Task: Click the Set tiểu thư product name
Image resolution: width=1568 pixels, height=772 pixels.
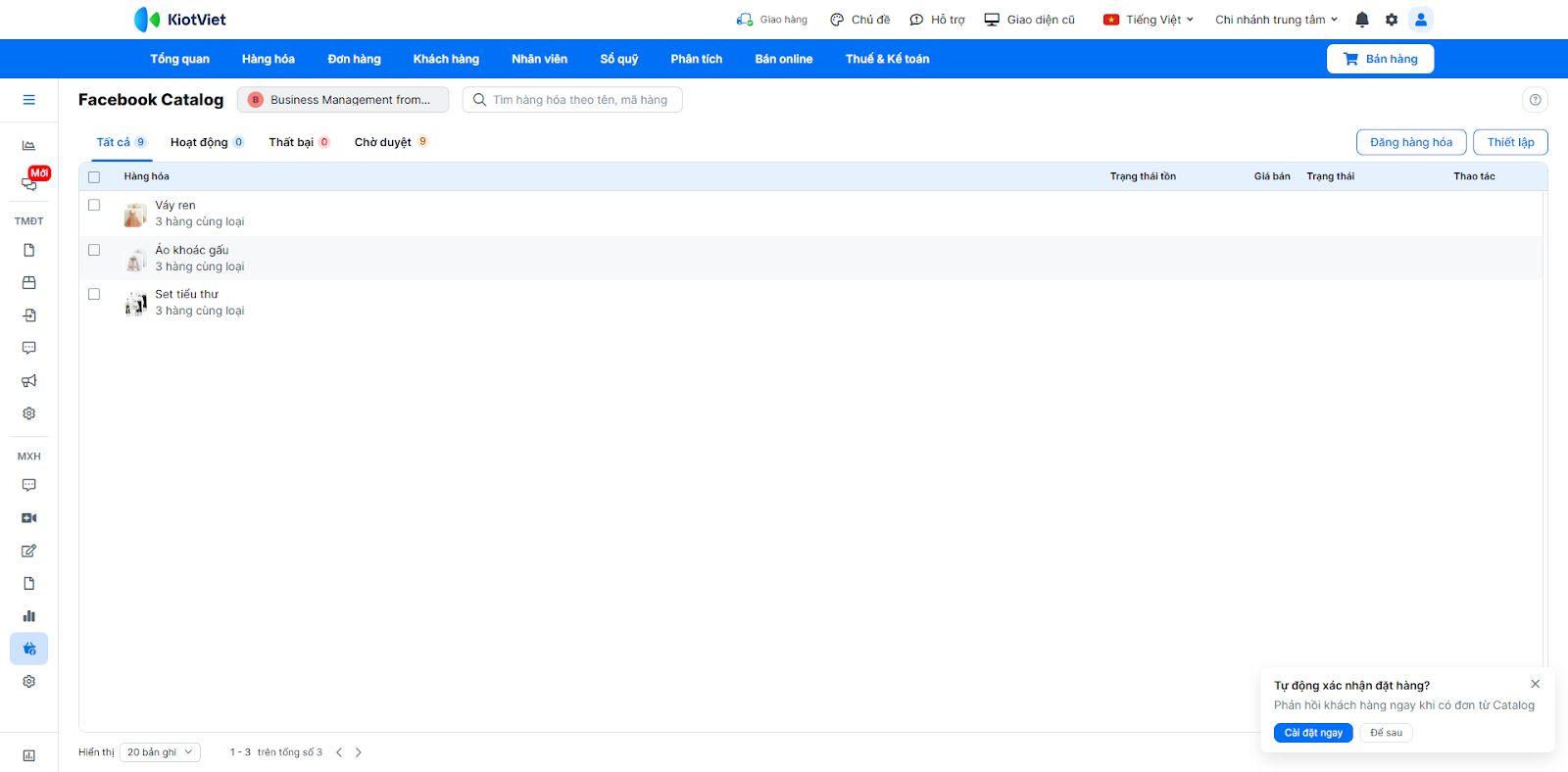Action: coord(186,294)
